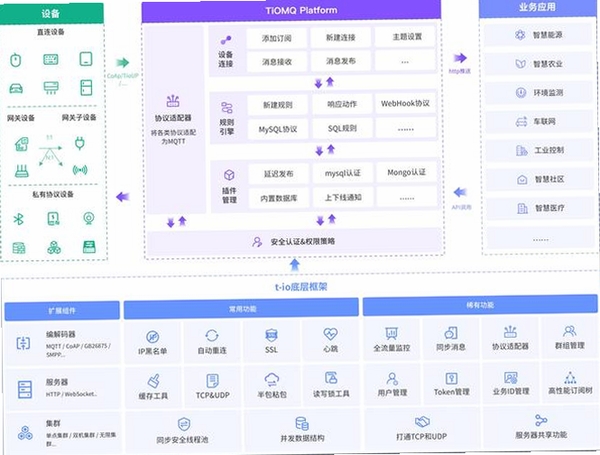Click the 车联网 car icon
The width and height of the screenshot is (600, 455).
point(521,122)
